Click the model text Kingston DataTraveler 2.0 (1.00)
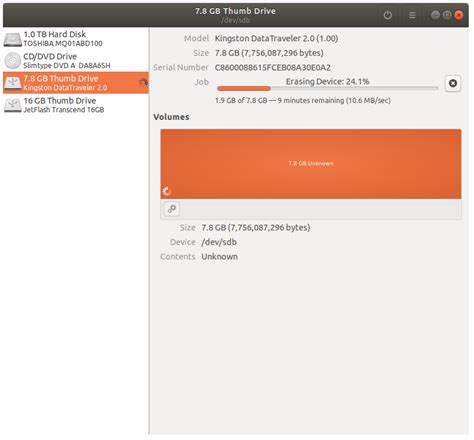 tap(276, 38)
